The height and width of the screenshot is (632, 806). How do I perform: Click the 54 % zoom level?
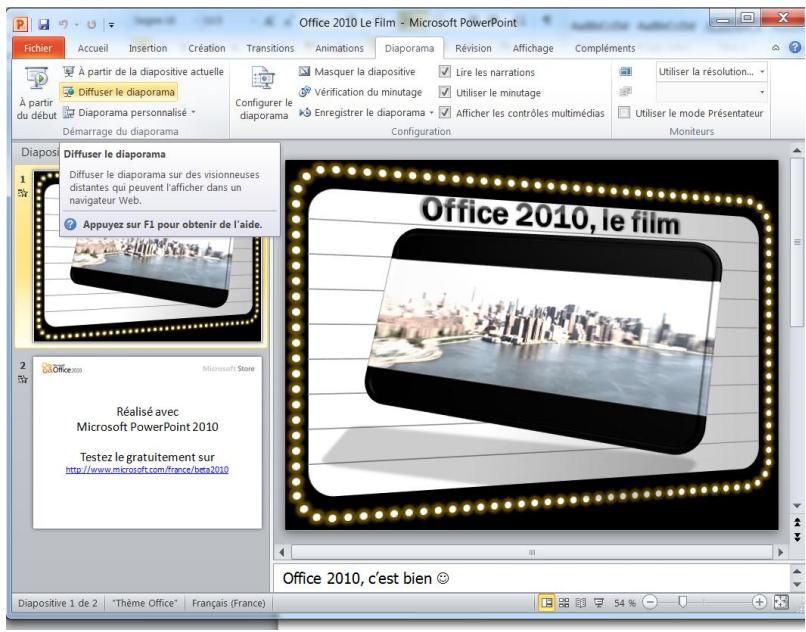625,603
